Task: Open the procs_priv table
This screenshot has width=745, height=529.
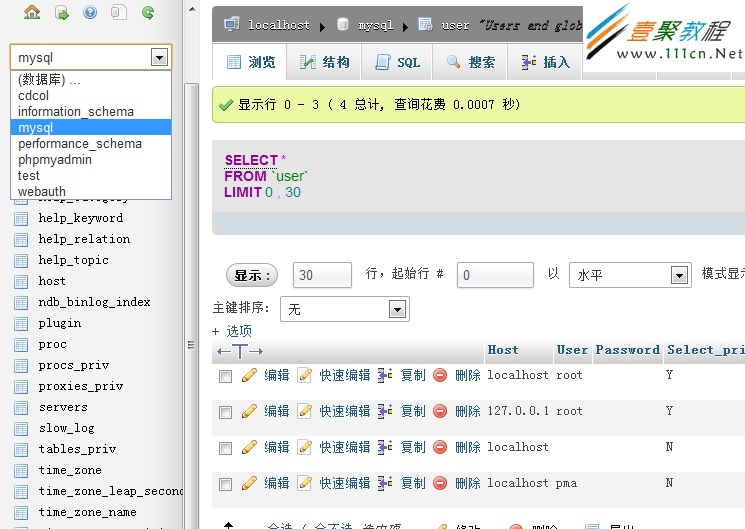Action: point(74,365)
